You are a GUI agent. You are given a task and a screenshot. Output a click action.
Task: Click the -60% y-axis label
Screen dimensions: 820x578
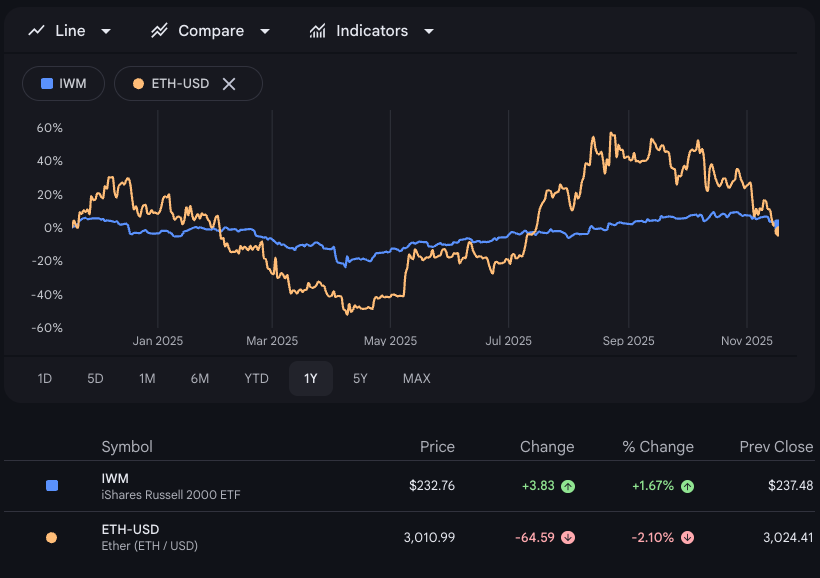[x=47, y=328]
